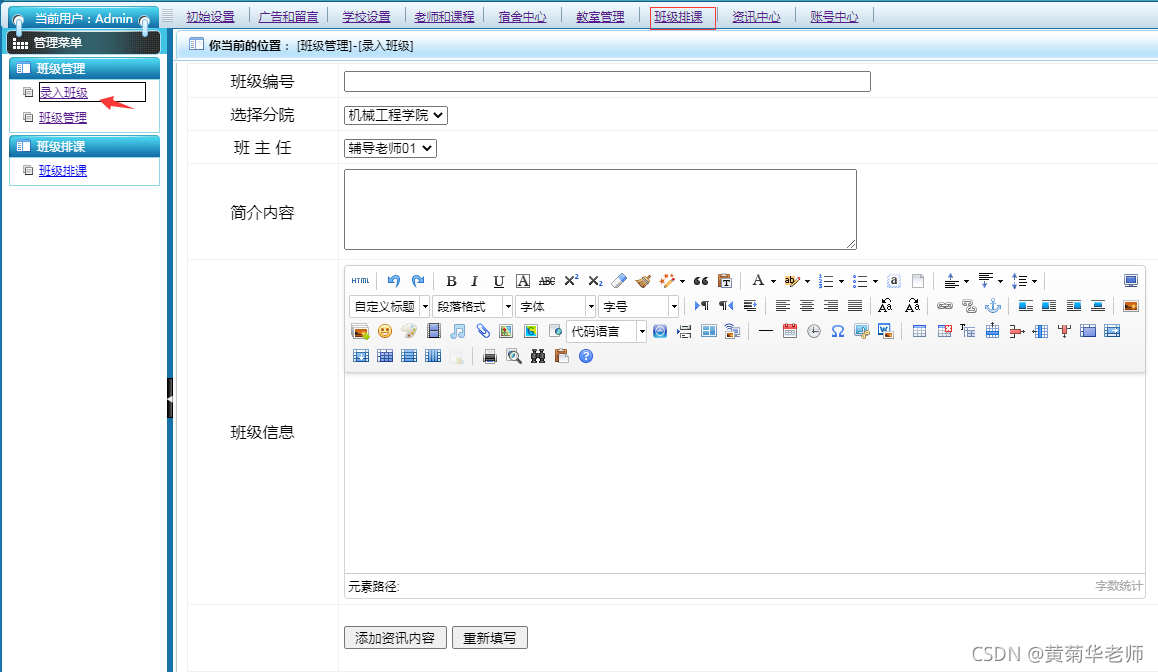Open the editor help icon
Image resolution: width=1158 pixels, height=672 pixels.
click(x=585, y=356)
